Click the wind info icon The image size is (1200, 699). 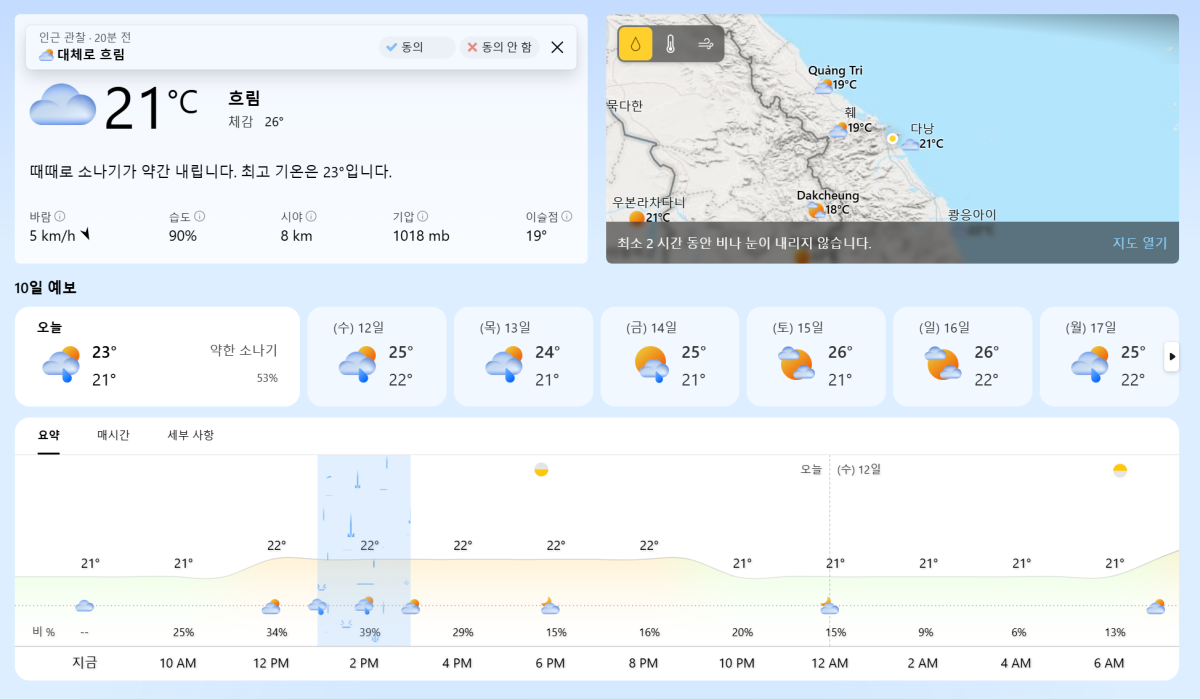coord(60,216)
